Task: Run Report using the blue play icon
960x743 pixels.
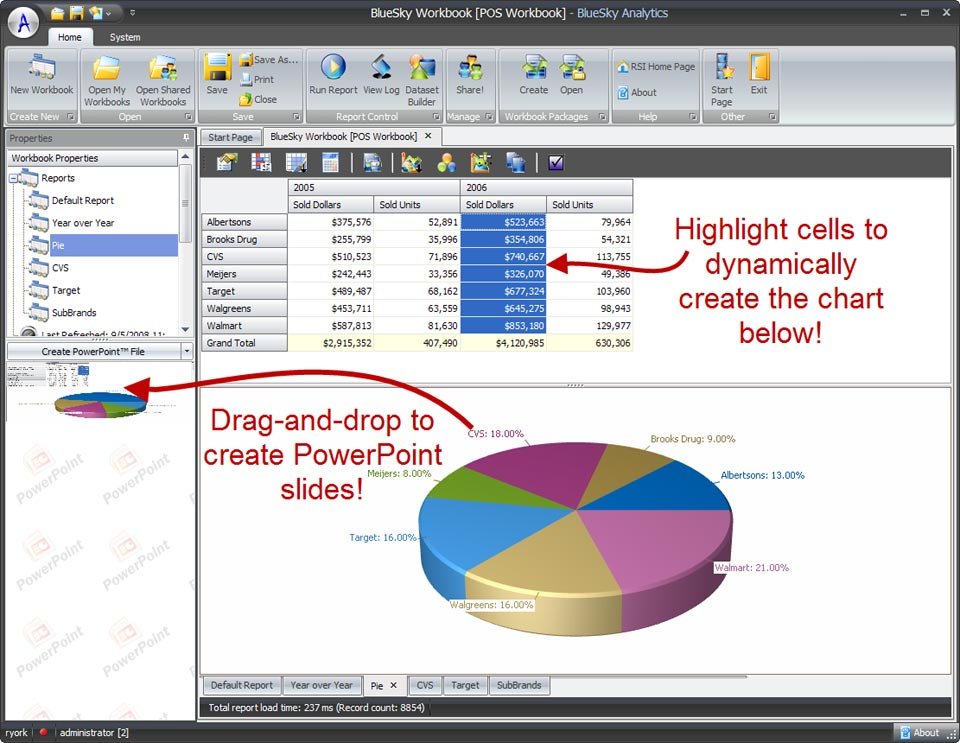Action: [333, 75]
